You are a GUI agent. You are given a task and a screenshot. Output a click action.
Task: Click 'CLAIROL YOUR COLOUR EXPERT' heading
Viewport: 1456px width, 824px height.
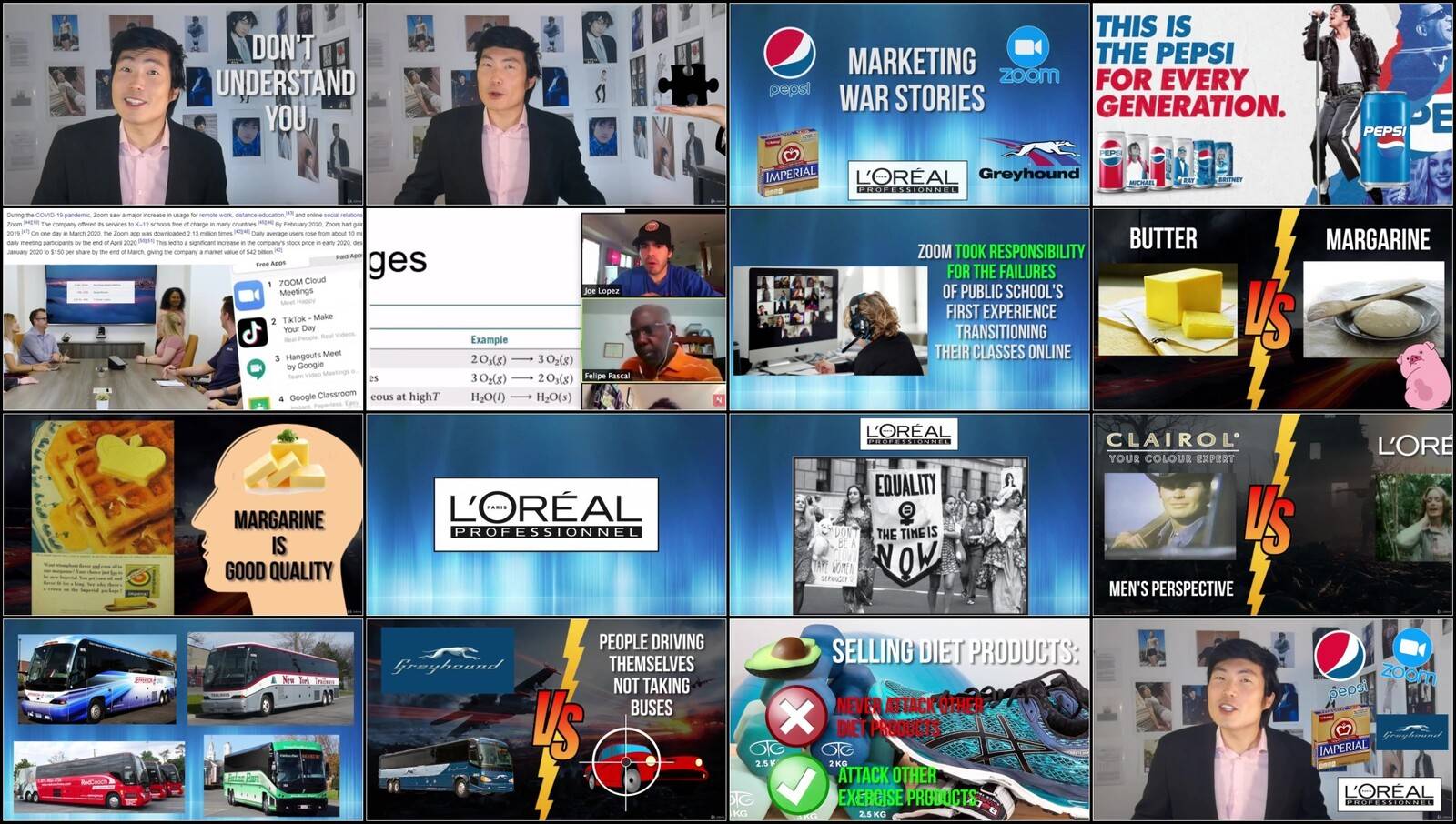[x=1172, y=447]
